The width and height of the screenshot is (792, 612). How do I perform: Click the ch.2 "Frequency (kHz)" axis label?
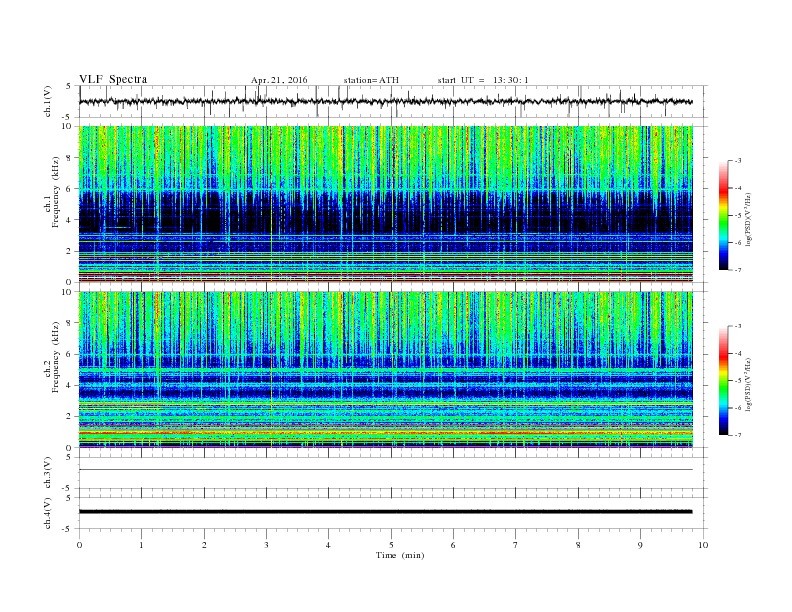[56, 356]
